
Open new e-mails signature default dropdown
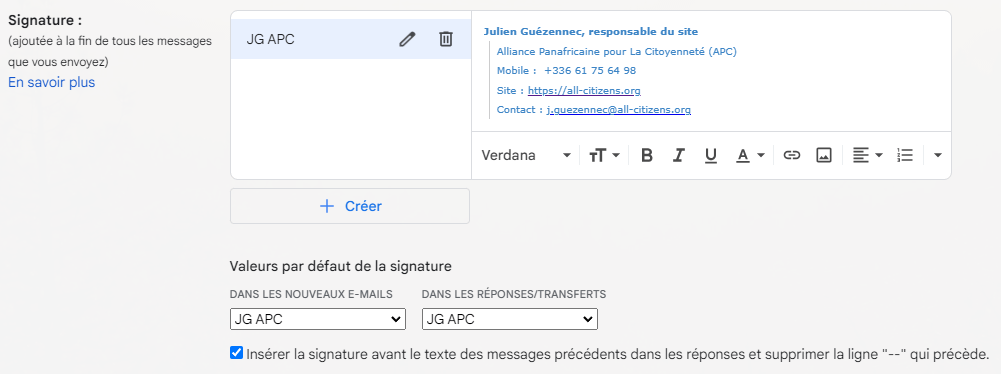click(x=318, y=319)
